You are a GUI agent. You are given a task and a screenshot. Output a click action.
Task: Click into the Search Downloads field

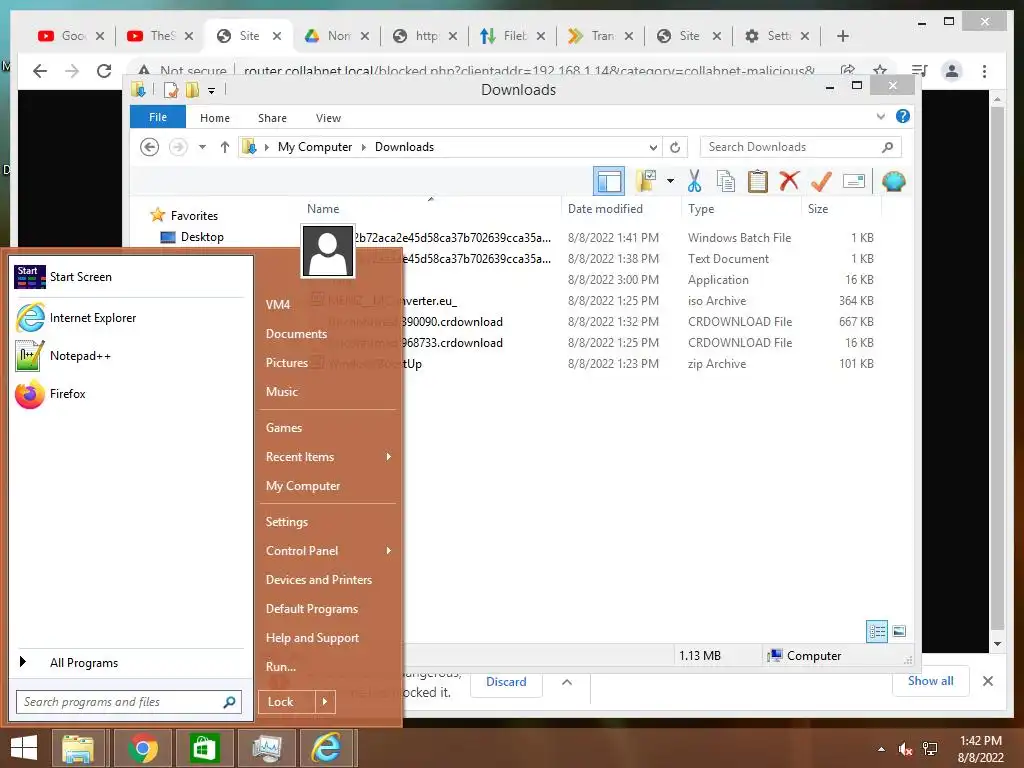800,147
